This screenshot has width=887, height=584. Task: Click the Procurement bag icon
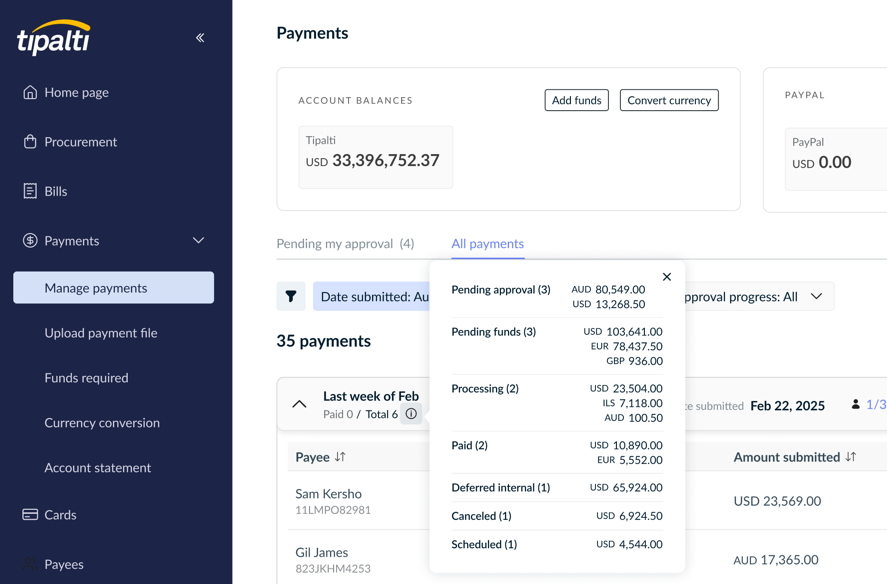coord(30,141)
